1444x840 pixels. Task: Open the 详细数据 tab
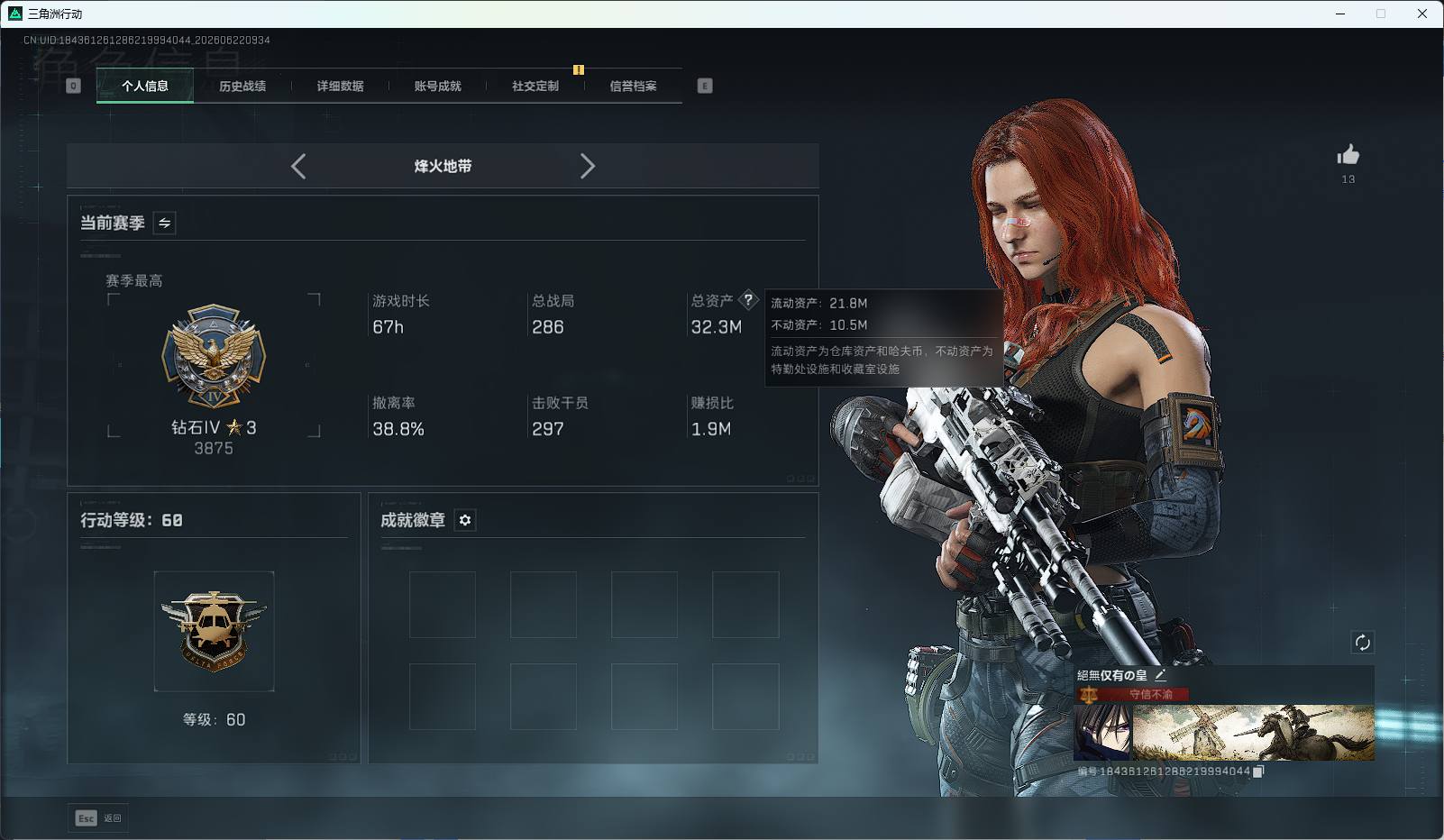click(x=340, y=86)
